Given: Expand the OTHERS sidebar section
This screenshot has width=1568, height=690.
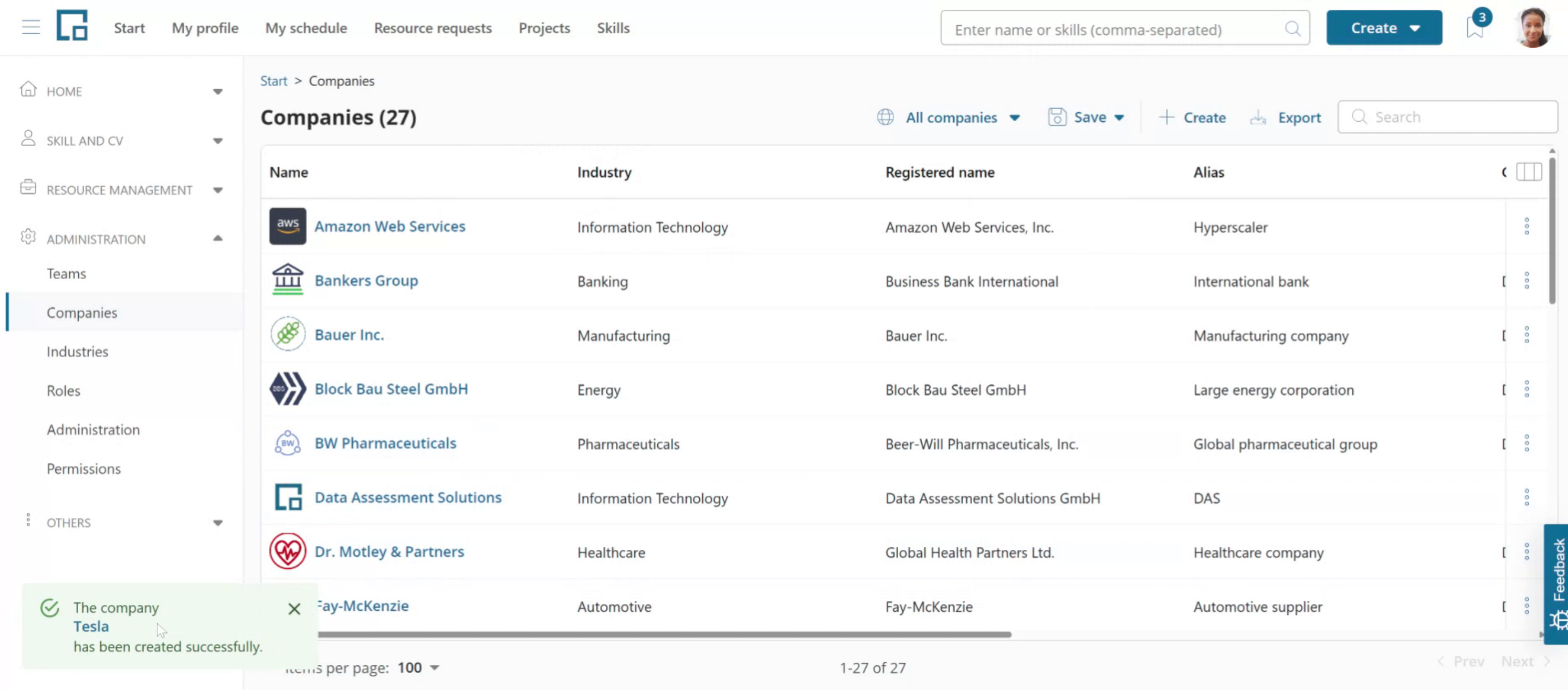Looking at the screenshot, I should 122,523.
